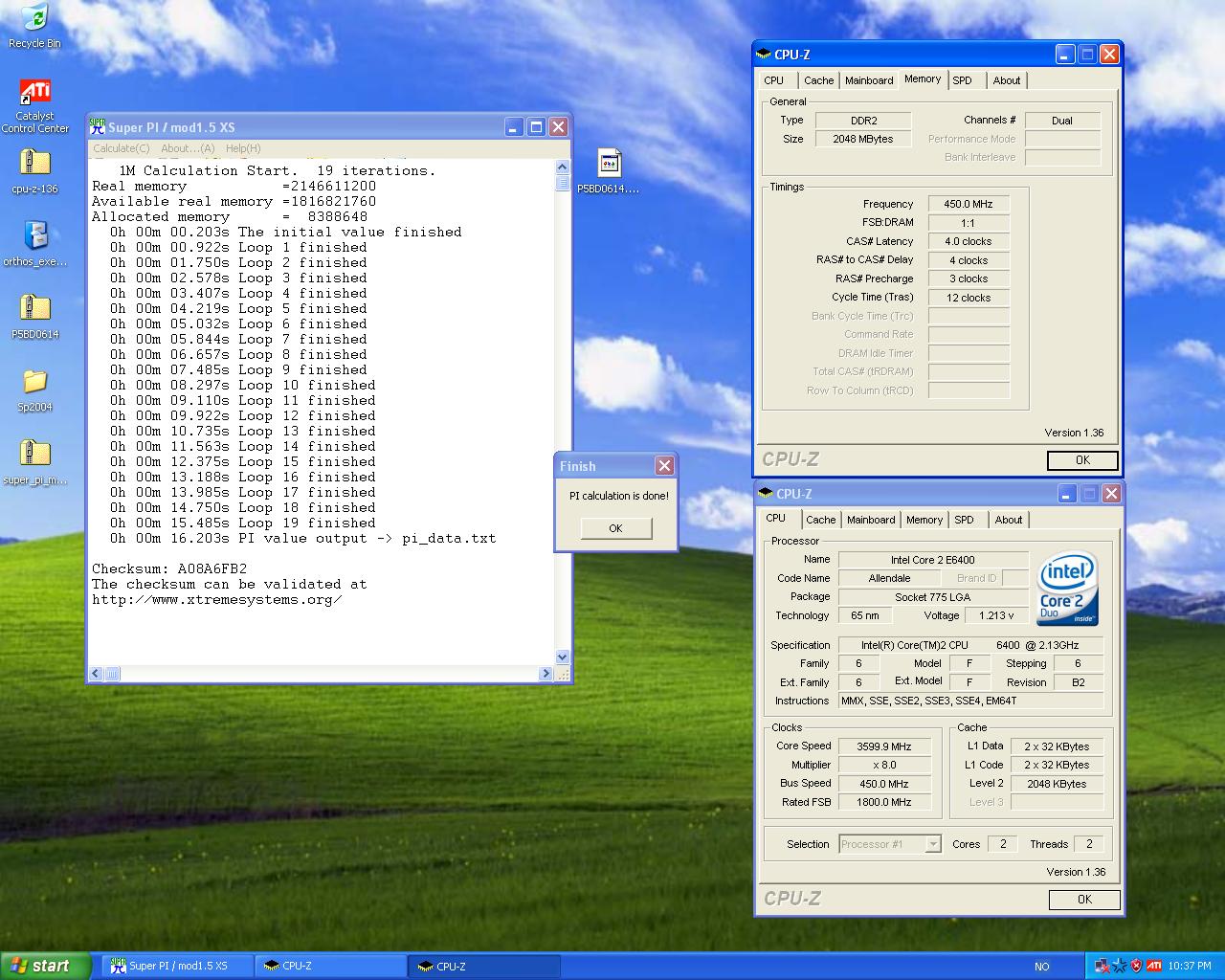This screenshot has height=980, width=1225.
Task: Select the super_pi_mod zip archive icon
Action: tap(34, 463)
